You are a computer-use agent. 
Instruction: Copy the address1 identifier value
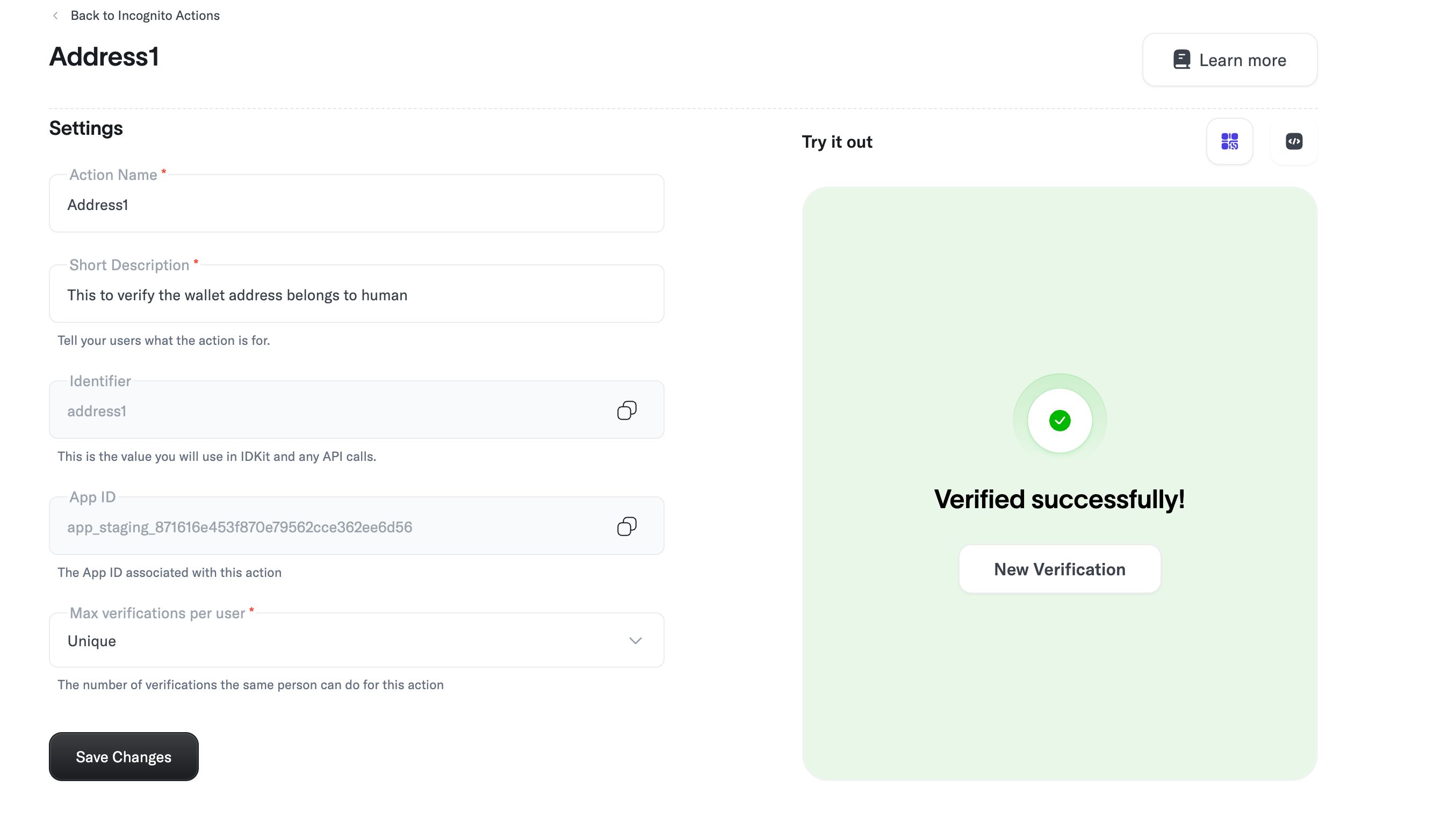[x=627, y=410]
